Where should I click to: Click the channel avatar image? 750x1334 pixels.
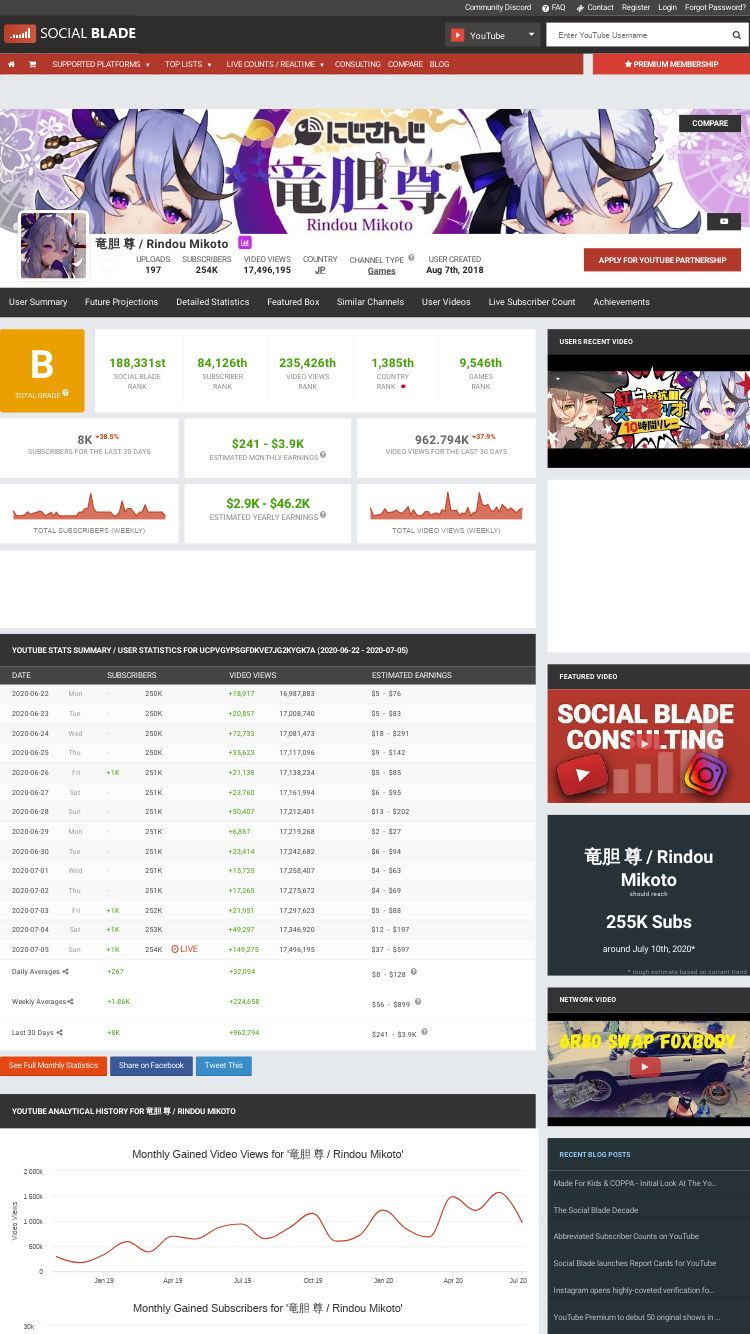pos(54,246)
